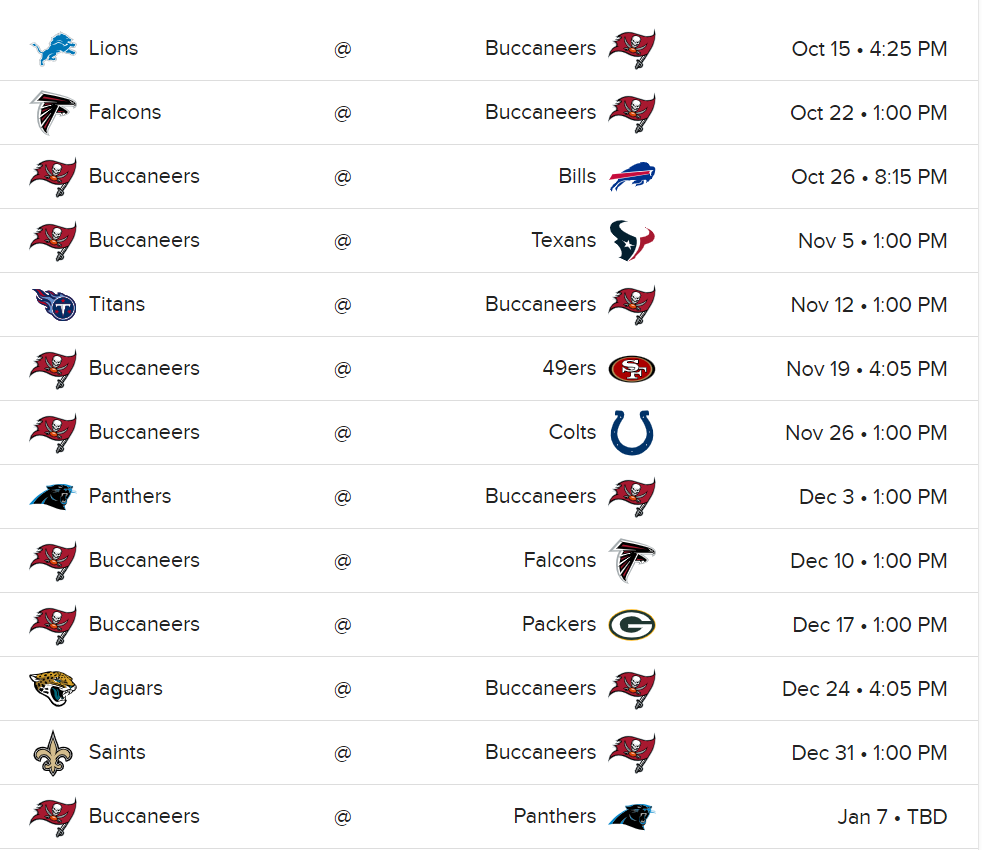The image size is (982, 850).
Task: Click the Lions team logo
Action: click(x=53, y=49)
